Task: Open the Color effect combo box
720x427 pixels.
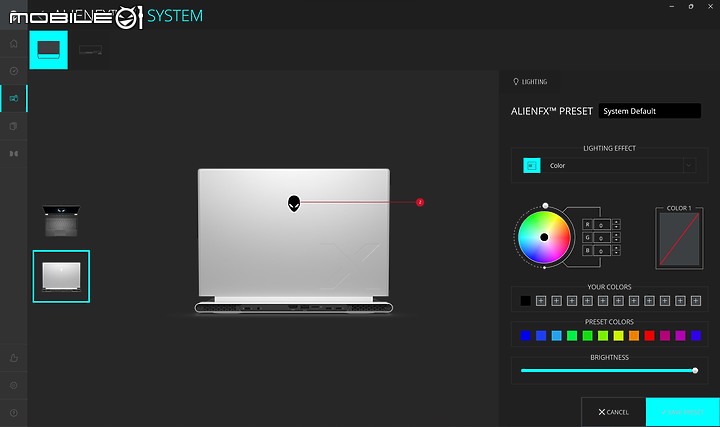Action: (609, 165)
